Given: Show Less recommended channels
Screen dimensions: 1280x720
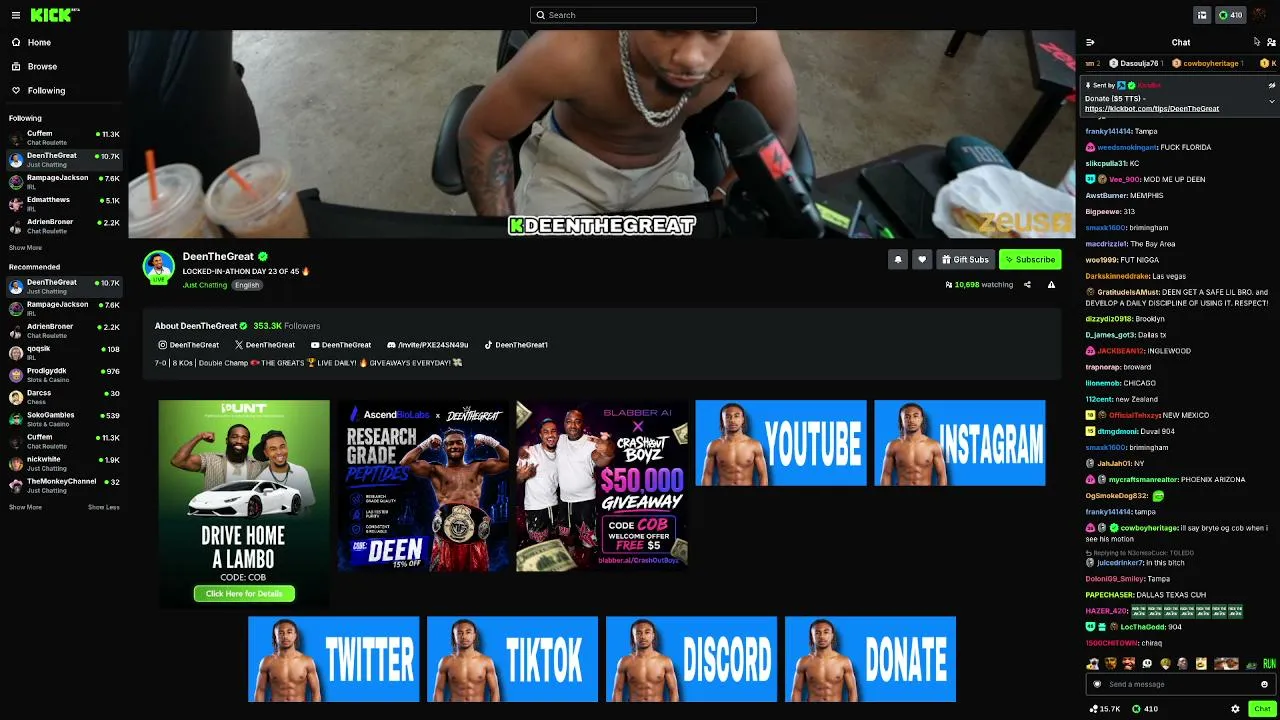Looking at the screenshot, I should [103, 507].
